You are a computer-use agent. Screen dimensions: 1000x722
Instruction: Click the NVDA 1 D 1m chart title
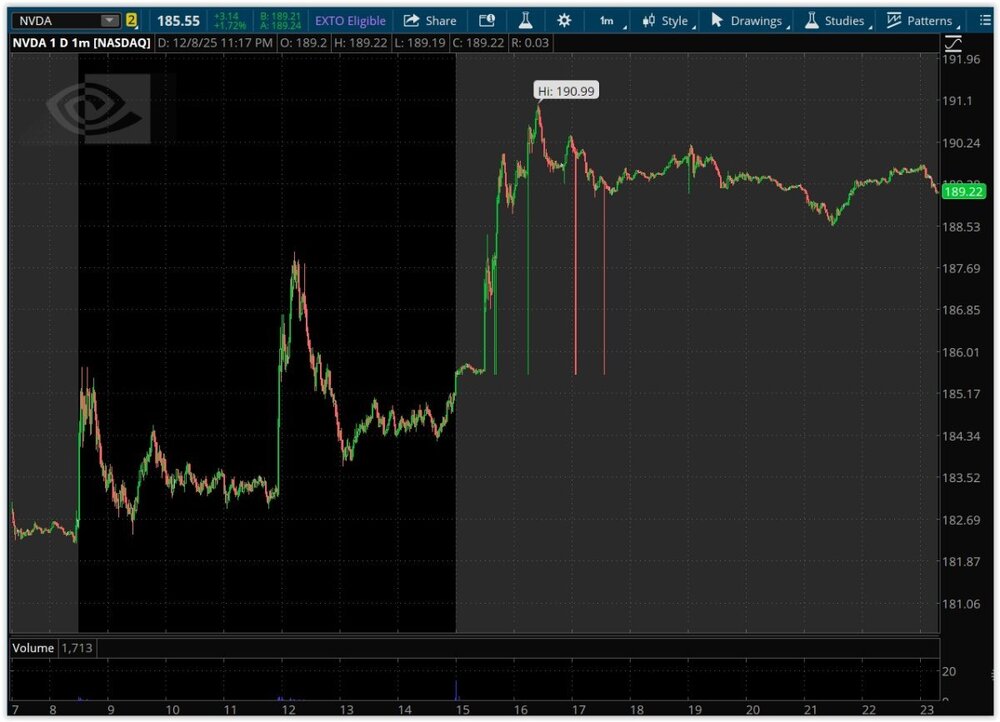click(x=80, y=43)
